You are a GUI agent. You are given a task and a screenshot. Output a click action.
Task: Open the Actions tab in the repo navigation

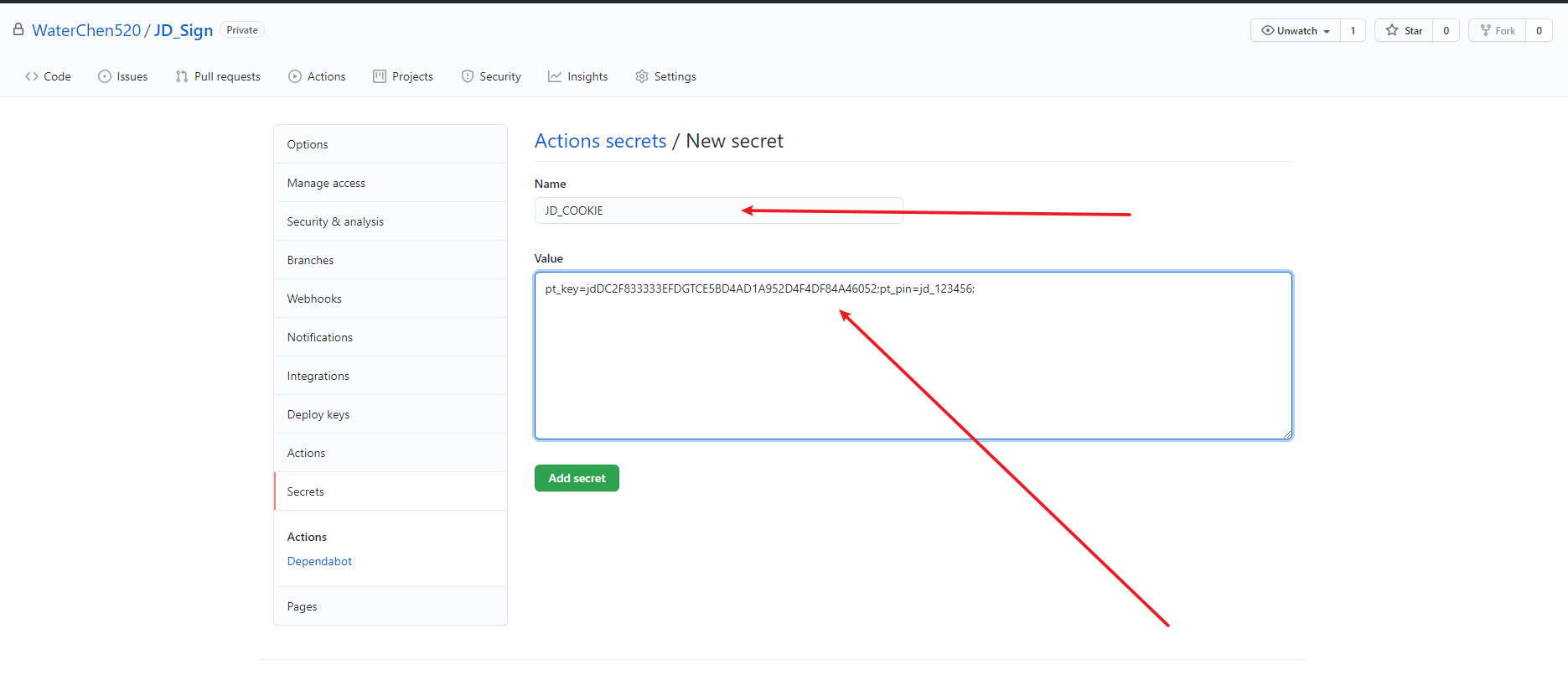coord(317,76)
